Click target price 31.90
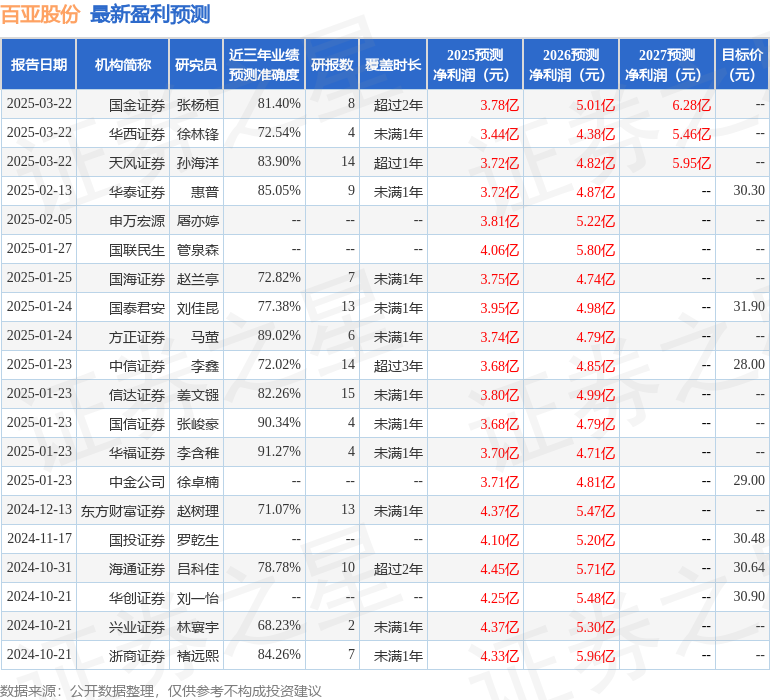Screen dimensions: 770x700 point(749,306)
